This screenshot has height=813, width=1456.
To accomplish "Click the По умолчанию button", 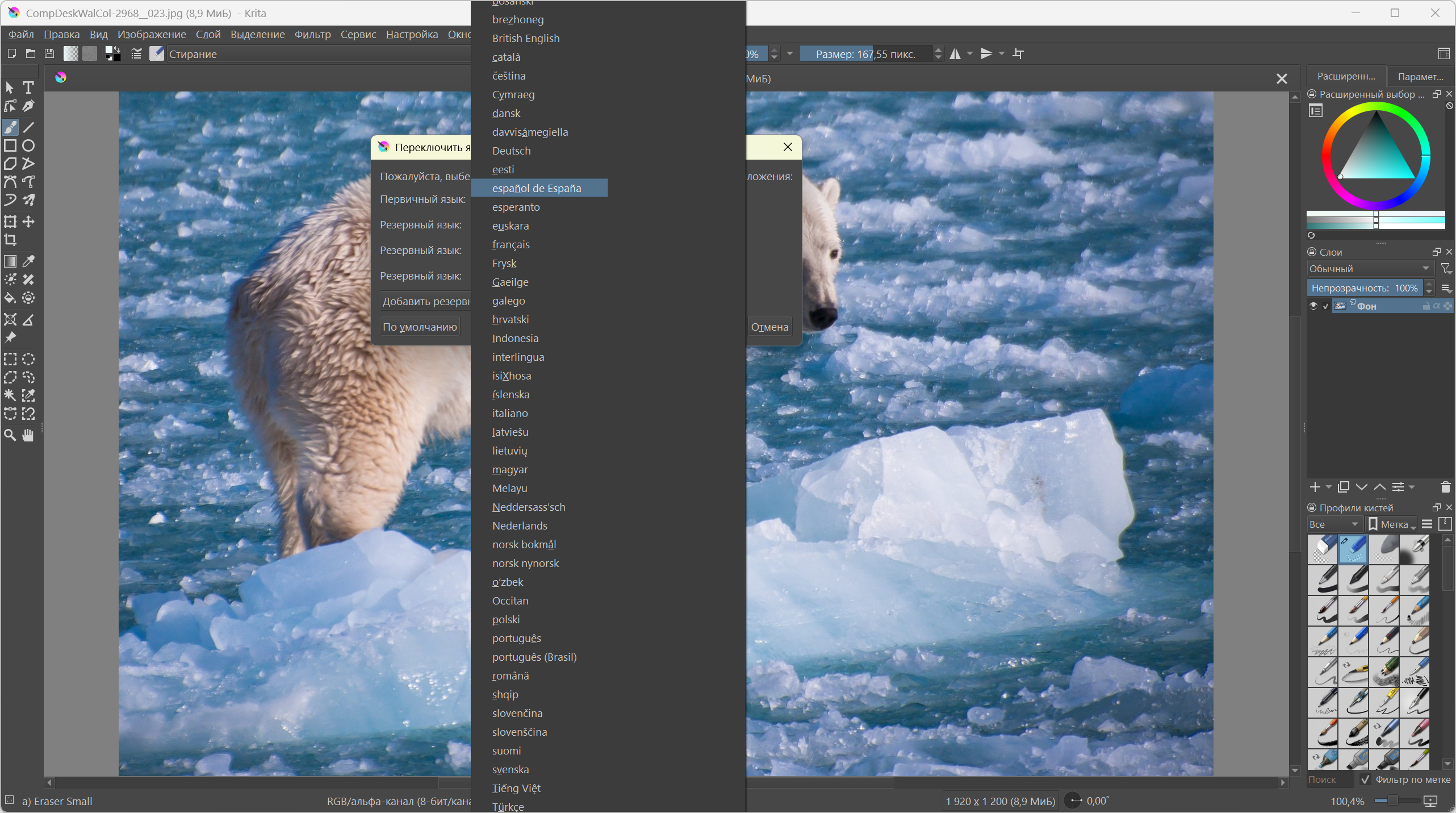I will click(419, 327).
